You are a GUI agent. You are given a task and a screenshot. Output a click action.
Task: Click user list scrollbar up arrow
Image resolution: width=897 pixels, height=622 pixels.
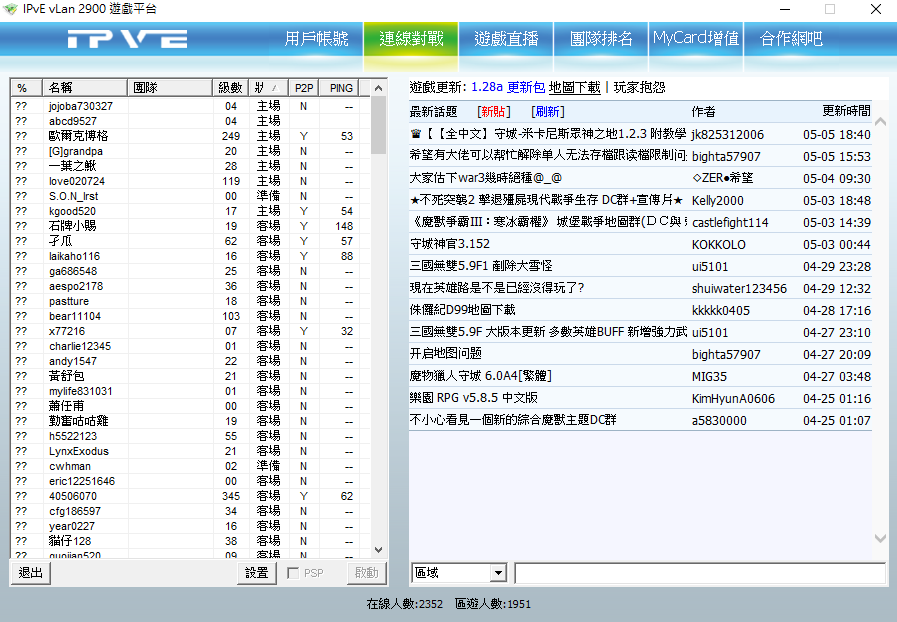(x=378, y=88)
